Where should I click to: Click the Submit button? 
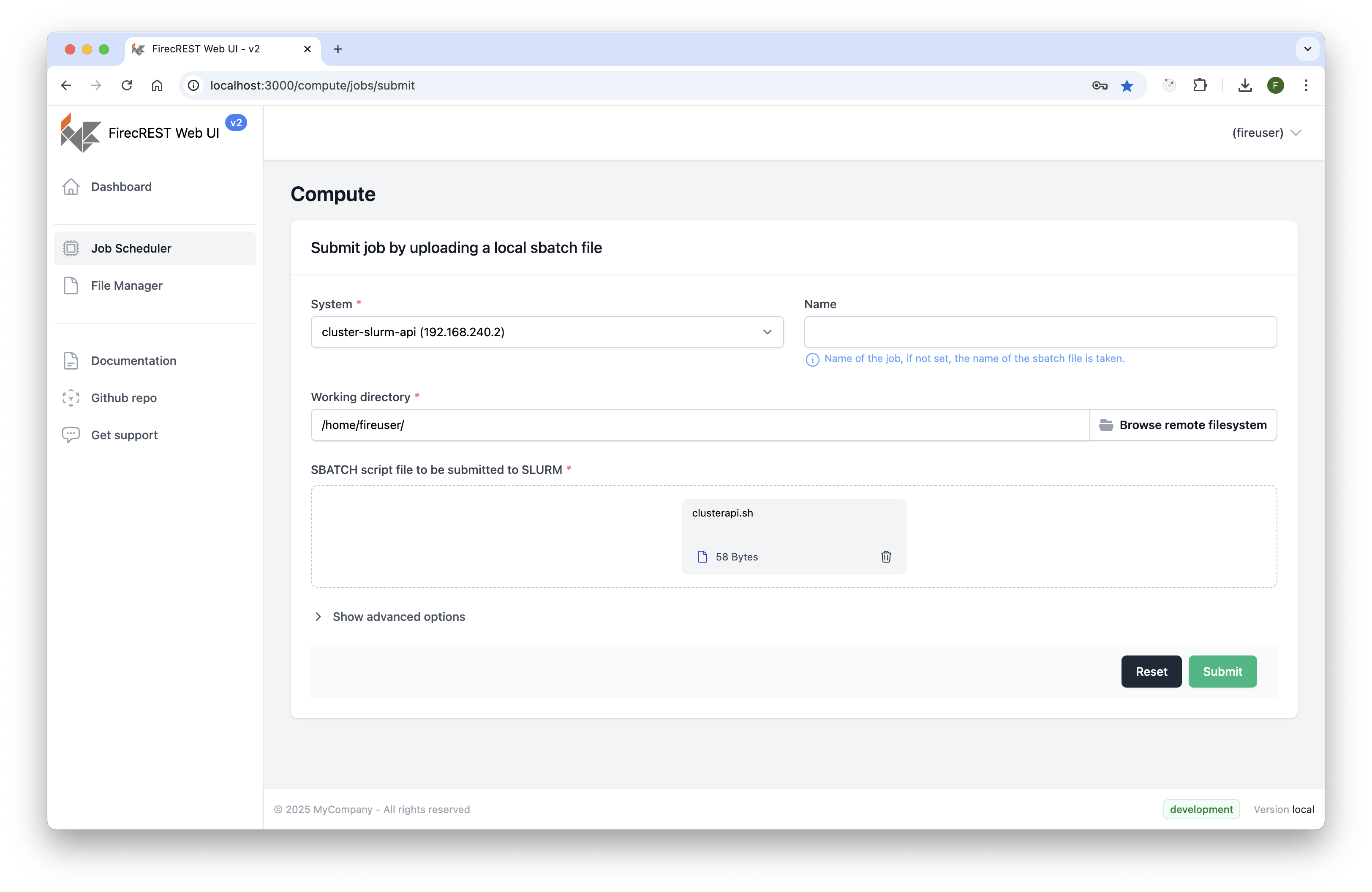(1222, 671)
